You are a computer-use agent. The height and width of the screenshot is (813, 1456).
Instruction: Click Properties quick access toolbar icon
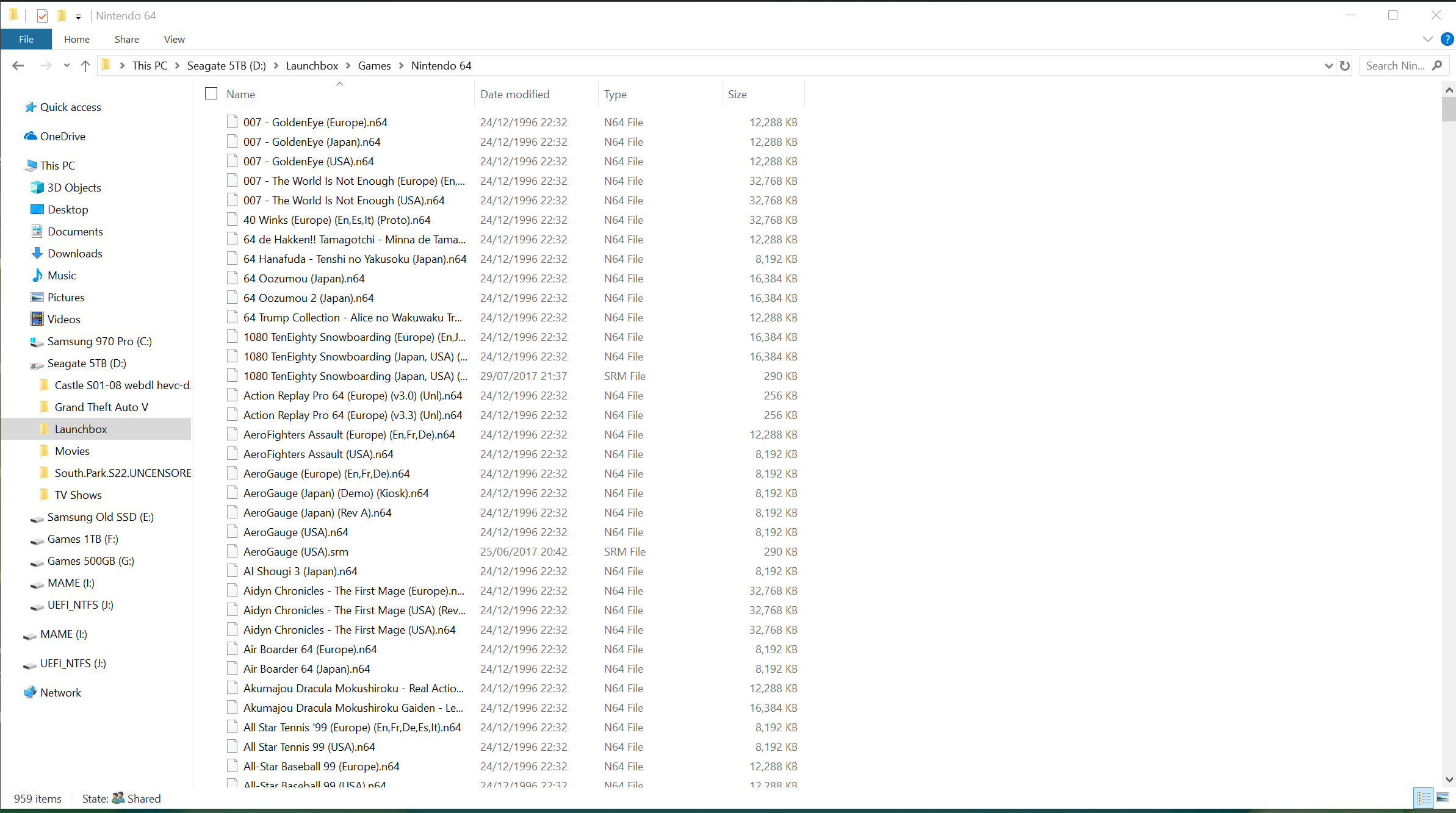pos(42,16)
